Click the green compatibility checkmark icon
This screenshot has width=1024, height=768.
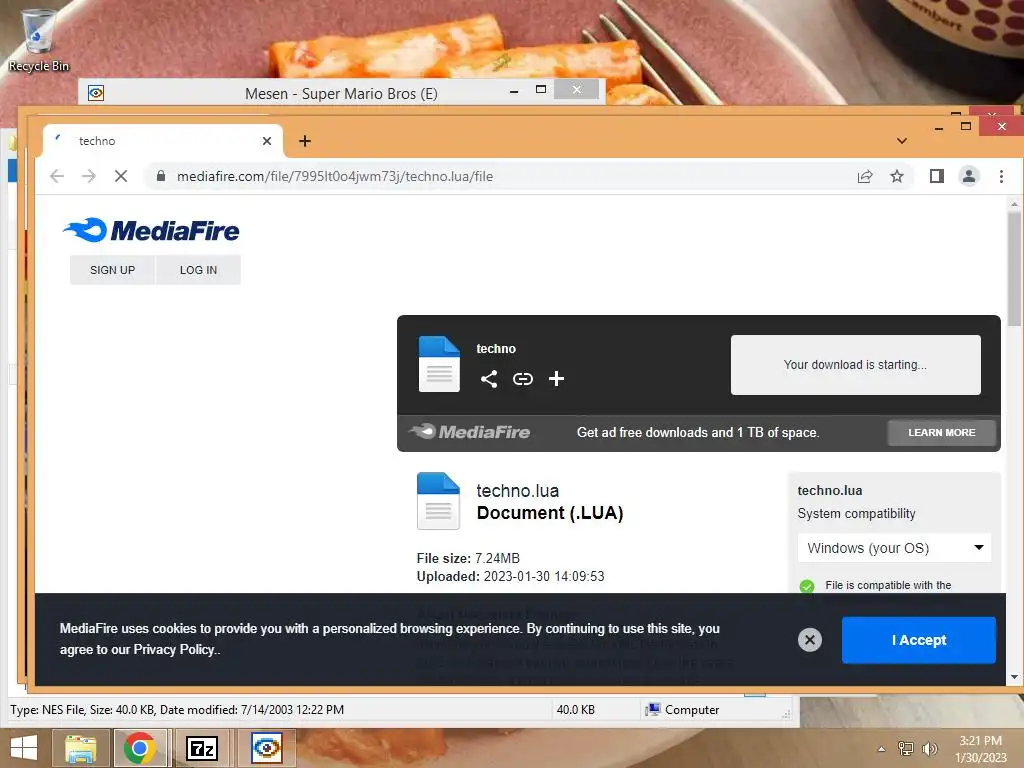[807, 586]
